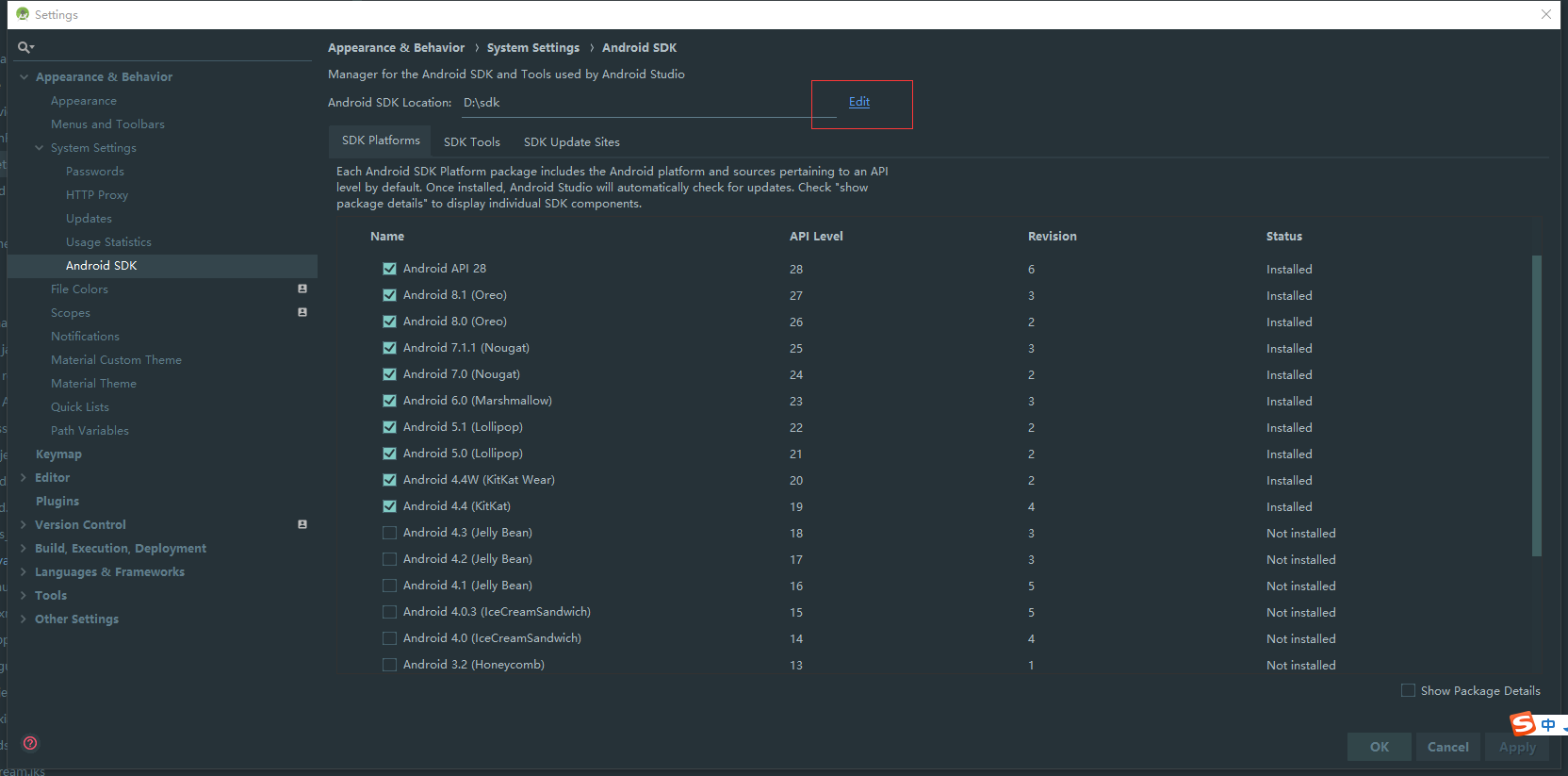This screenshot has height=776, width=1568.
Task: Select Appearance in the settings tree
Action: tap(84, 101)
